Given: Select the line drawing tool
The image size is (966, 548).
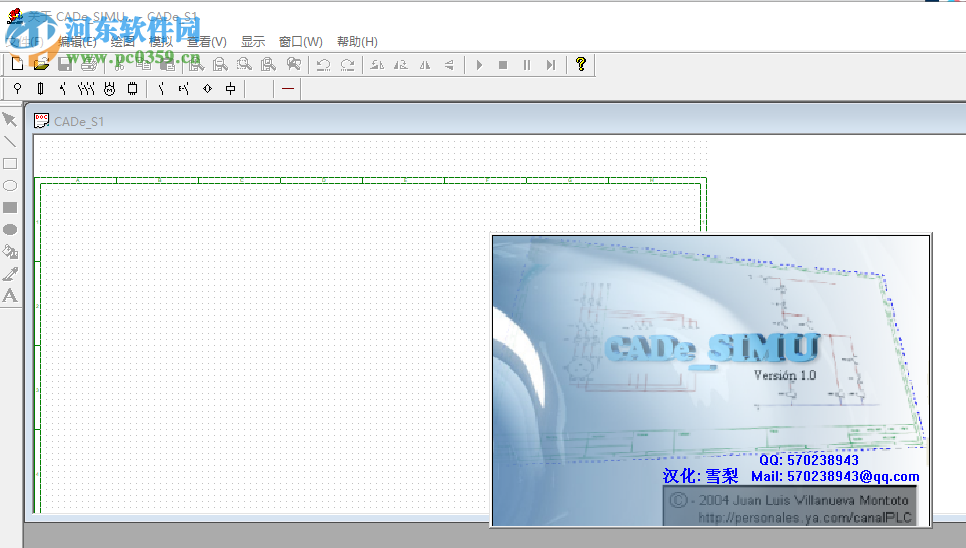Looking at the screenshot, I should coord(10,142).
